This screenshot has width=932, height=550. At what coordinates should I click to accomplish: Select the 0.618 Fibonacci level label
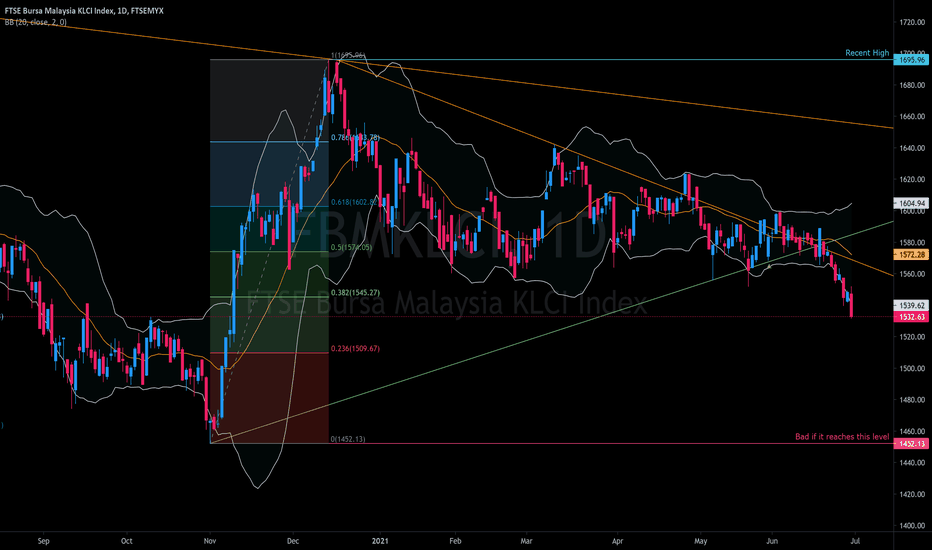point(354,202)
